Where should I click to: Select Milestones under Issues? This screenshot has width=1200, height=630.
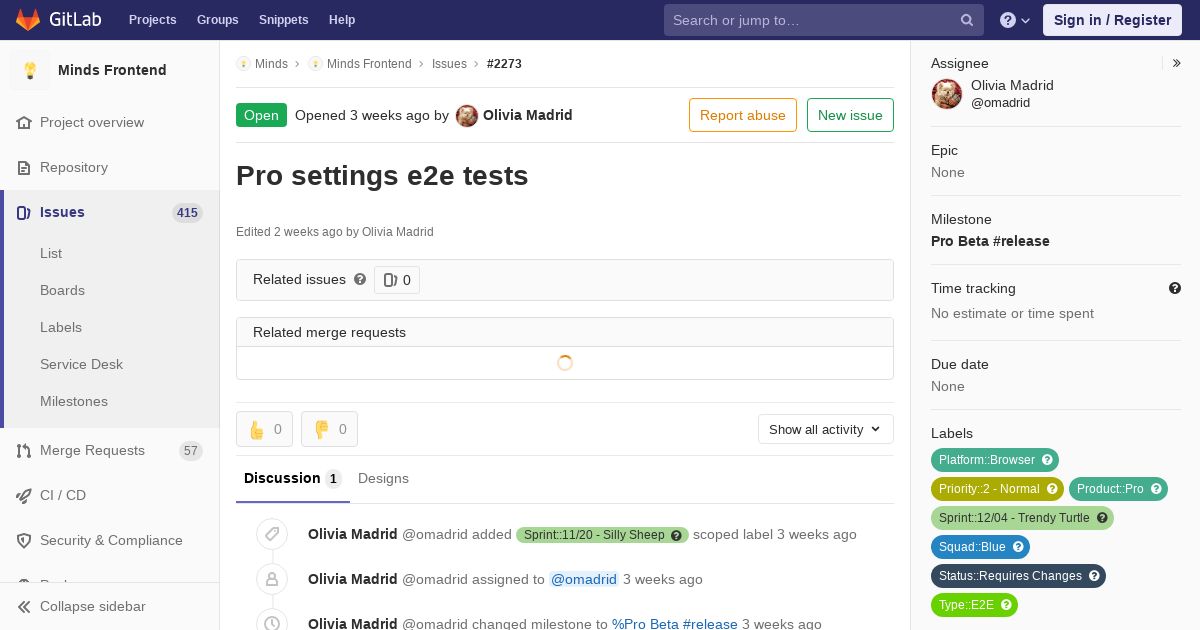(x=74, y=402)
